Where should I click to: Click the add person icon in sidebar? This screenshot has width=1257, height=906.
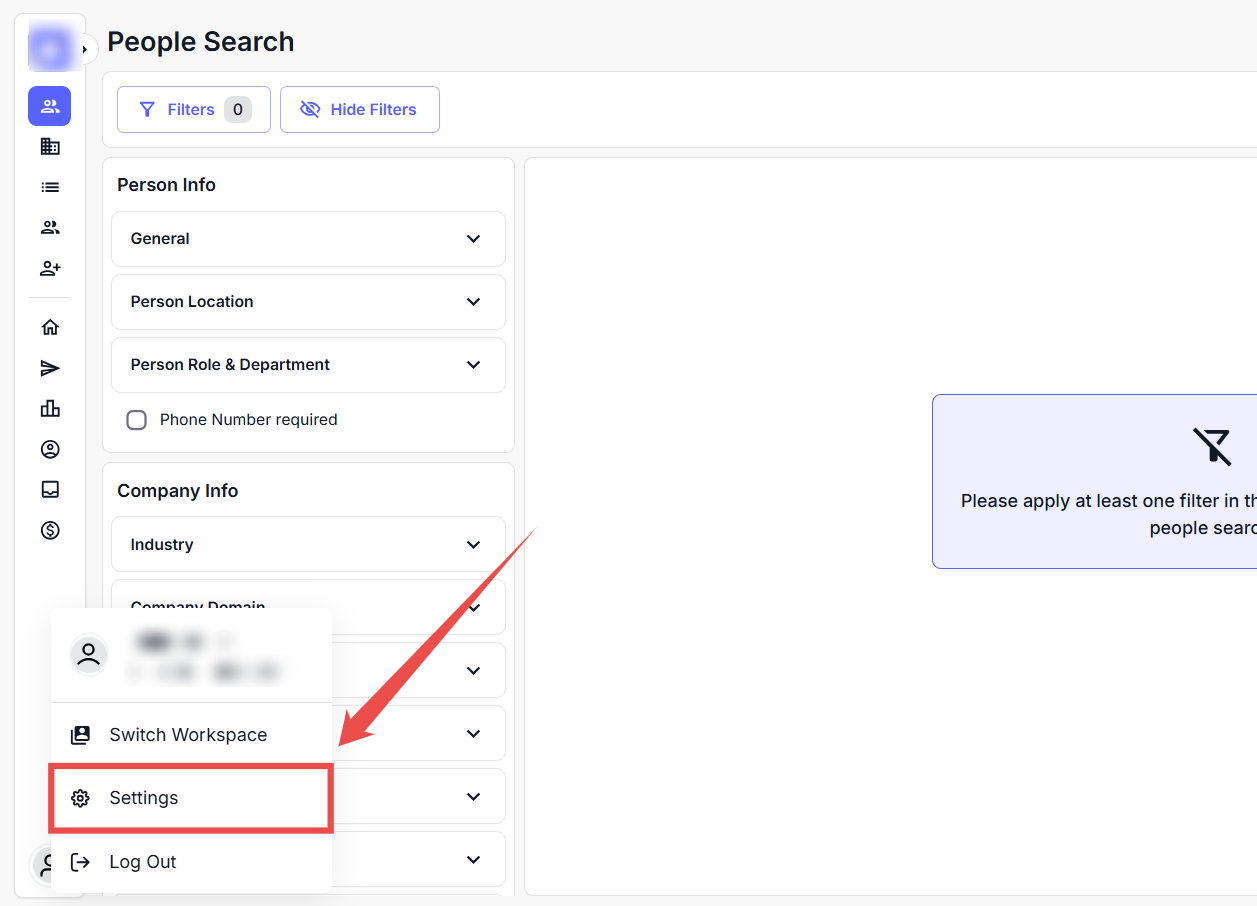click(x=49, y=268)
